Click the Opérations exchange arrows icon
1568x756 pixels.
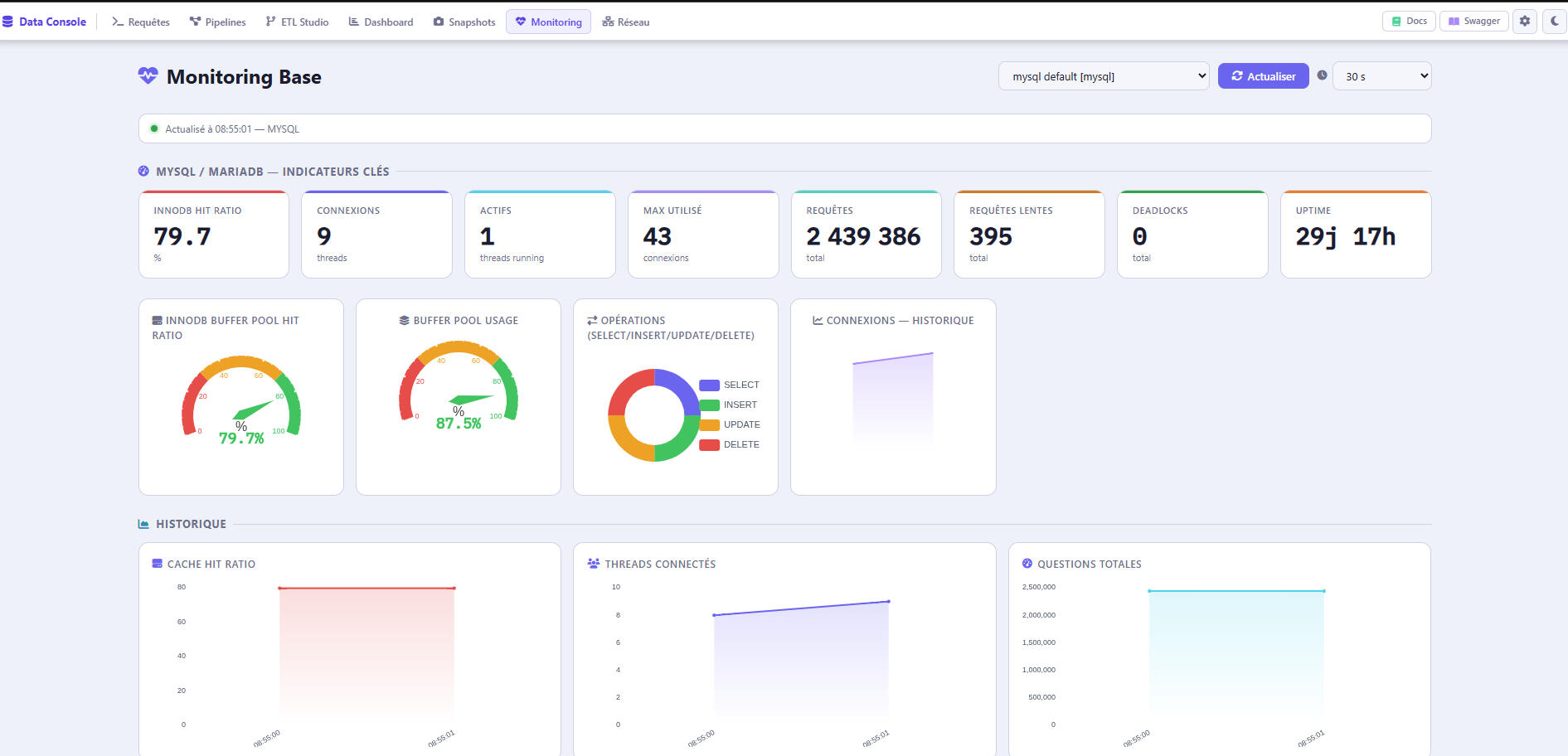[592, 320]
